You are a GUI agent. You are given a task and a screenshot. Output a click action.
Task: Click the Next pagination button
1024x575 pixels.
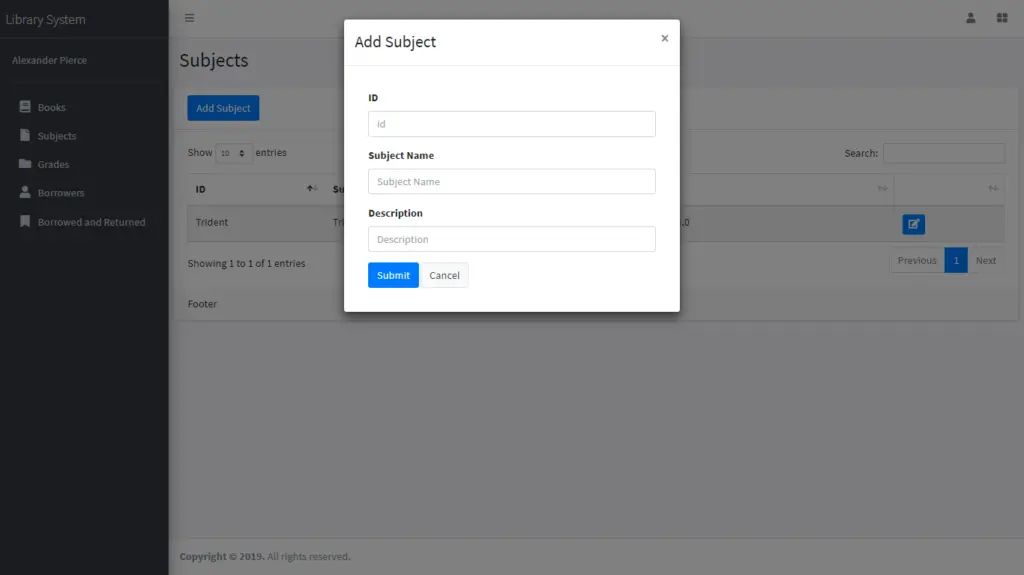(985, 261)
